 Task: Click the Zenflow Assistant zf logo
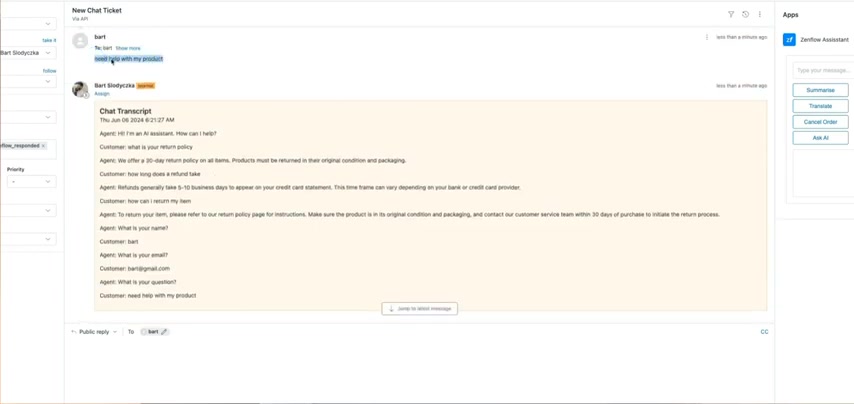point(789,40)
